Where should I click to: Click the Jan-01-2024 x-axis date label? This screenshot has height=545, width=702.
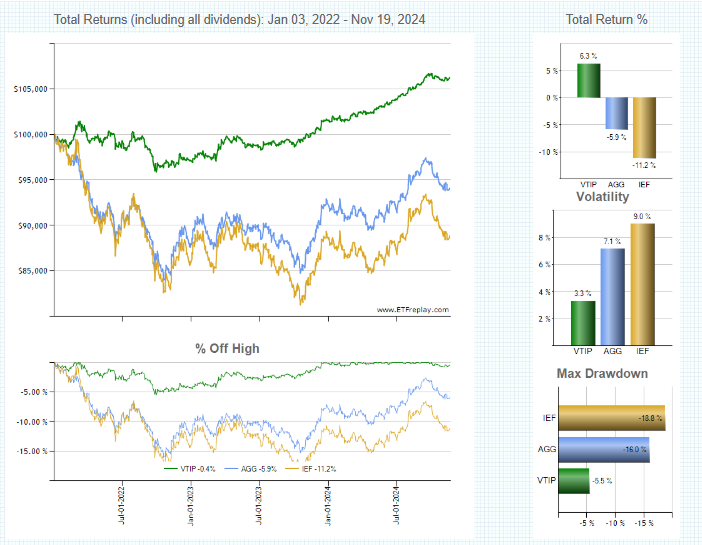coord(328,506)
